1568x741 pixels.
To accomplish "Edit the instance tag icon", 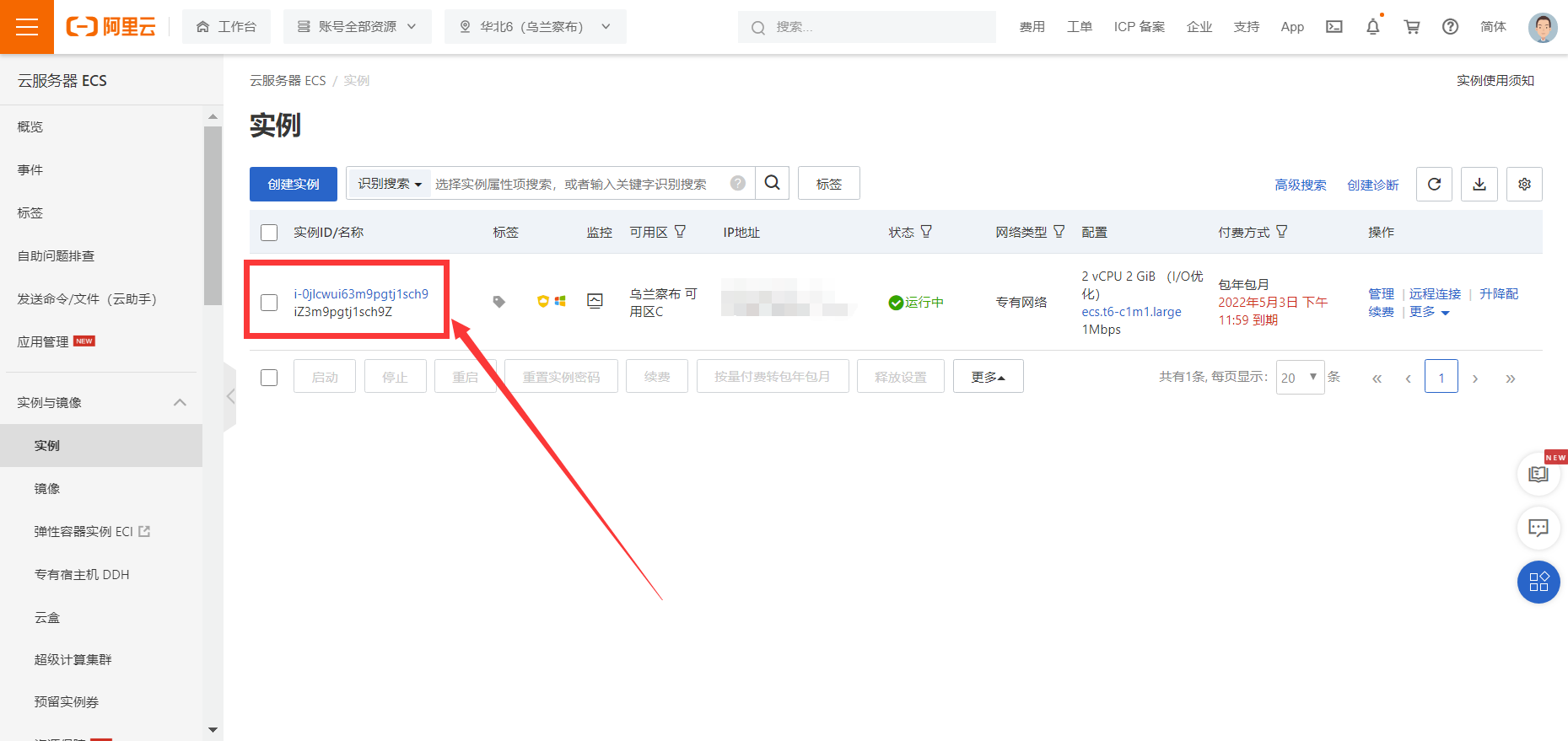I will point(499,302).
